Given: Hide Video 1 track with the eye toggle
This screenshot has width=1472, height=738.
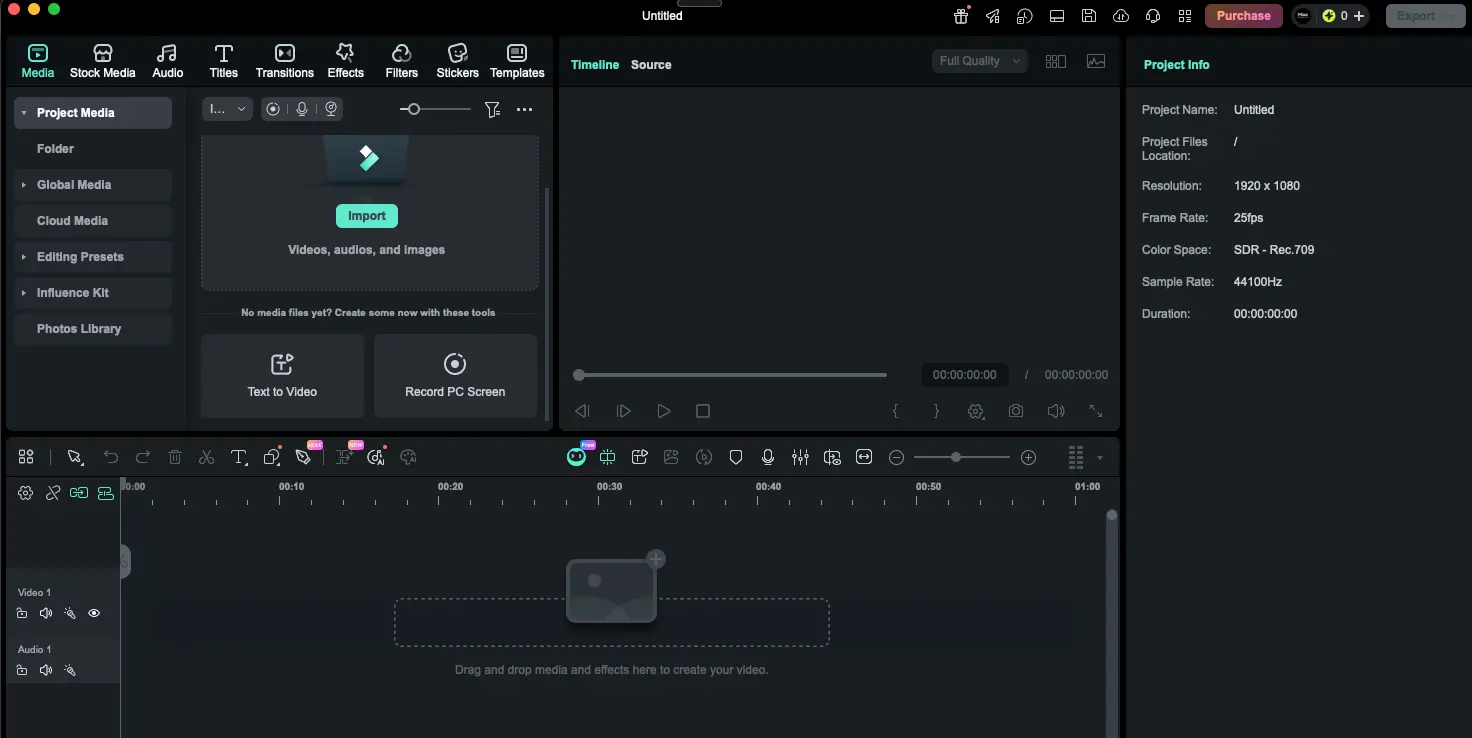Looking at the screenshot, I should (x=94, y=613).
